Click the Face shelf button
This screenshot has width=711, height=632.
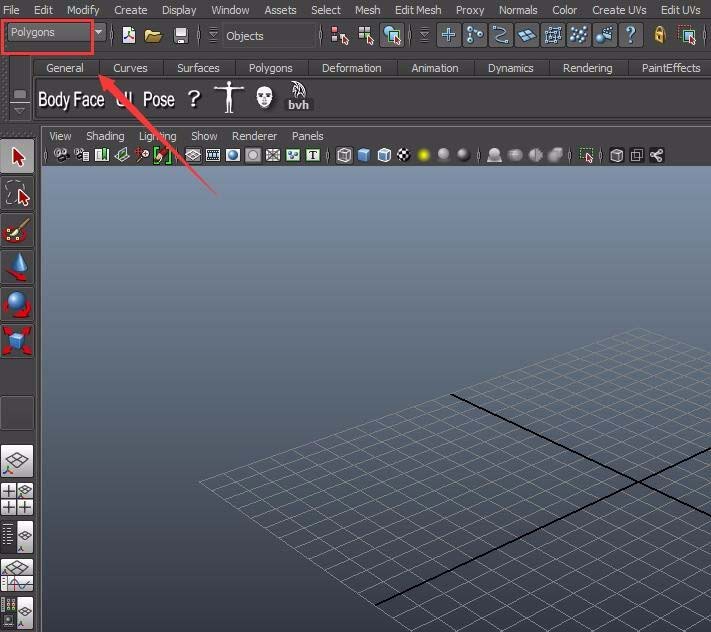click(89, 99)
